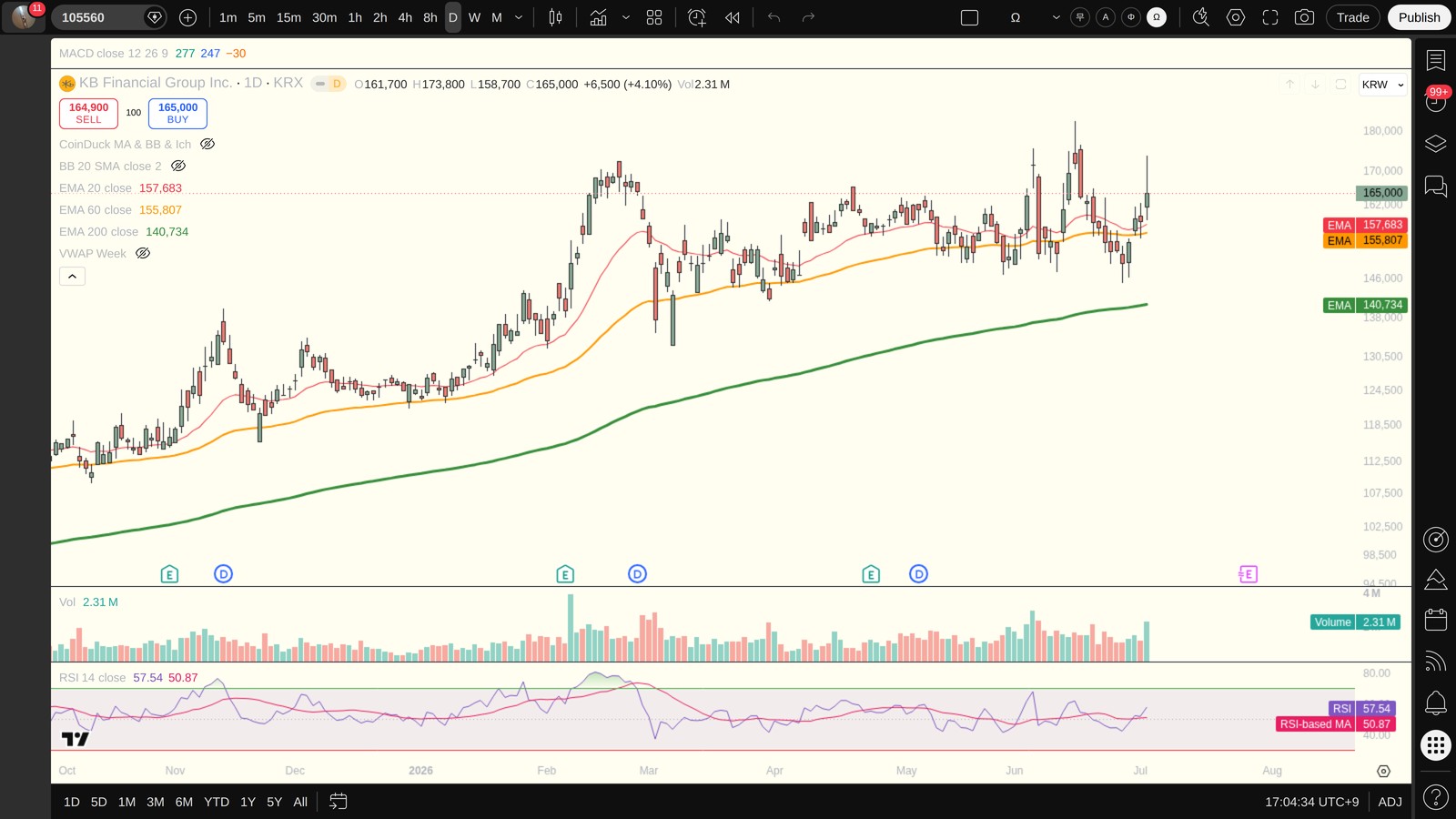Click the 165,000 BUY button

177,113
